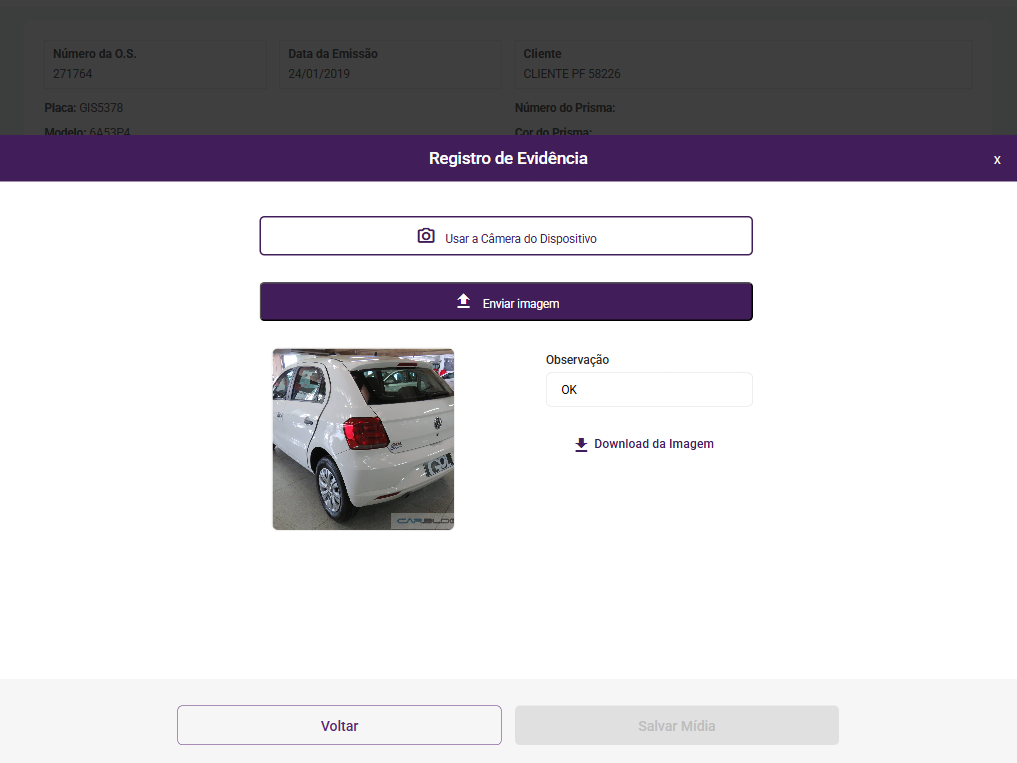The height and width of the screenshot is (763, 1017).
Task: Click 'Usar a Câmera do Dispositivo' label
Action: click(521, 239)
